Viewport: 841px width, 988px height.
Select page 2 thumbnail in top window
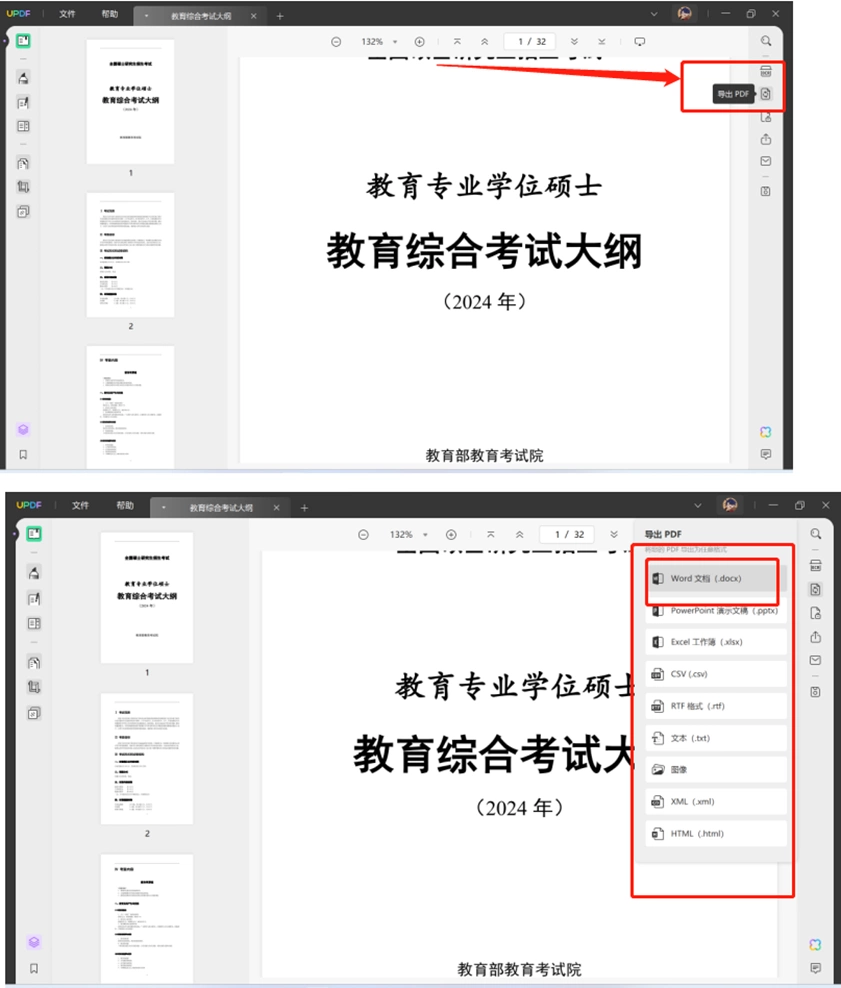click(x=130, y=255)
